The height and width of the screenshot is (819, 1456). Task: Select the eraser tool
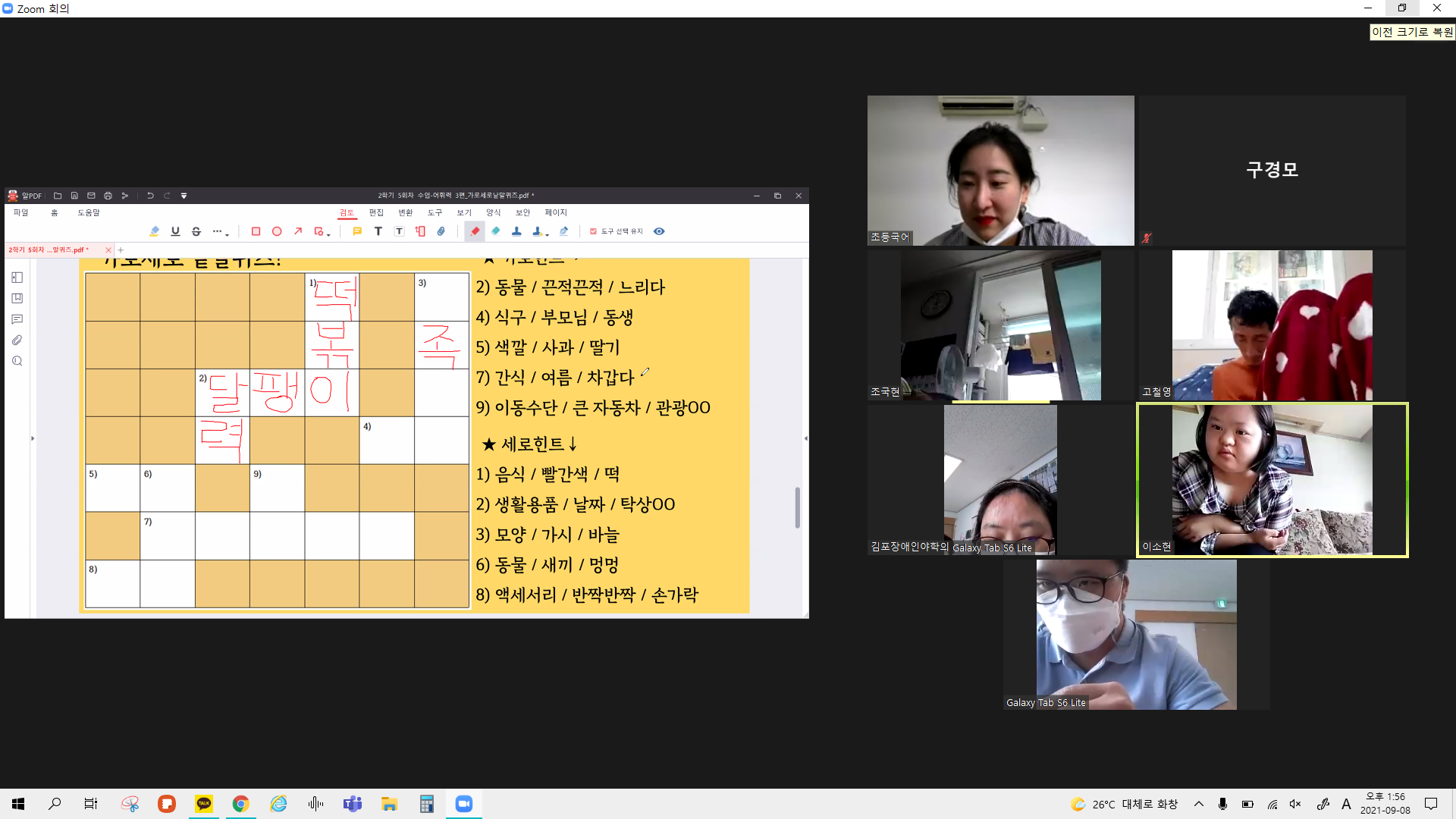tap(496, 231)
